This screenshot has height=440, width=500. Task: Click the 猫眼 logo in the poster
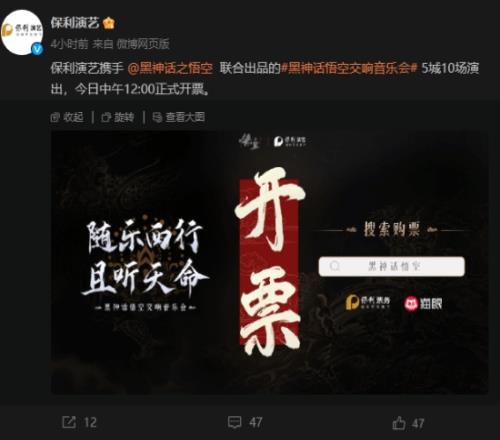tap(423, 303)
